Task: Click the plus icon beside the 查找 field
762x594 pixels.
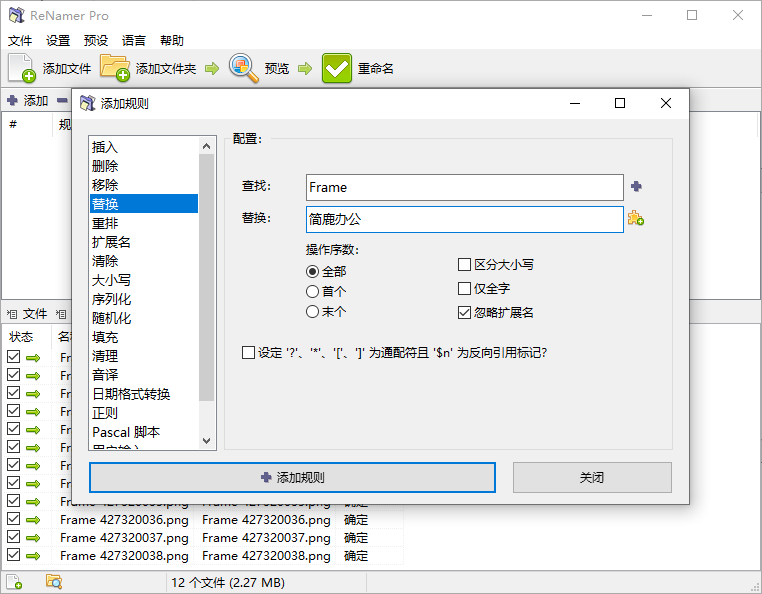Action: tap(636, 186)
